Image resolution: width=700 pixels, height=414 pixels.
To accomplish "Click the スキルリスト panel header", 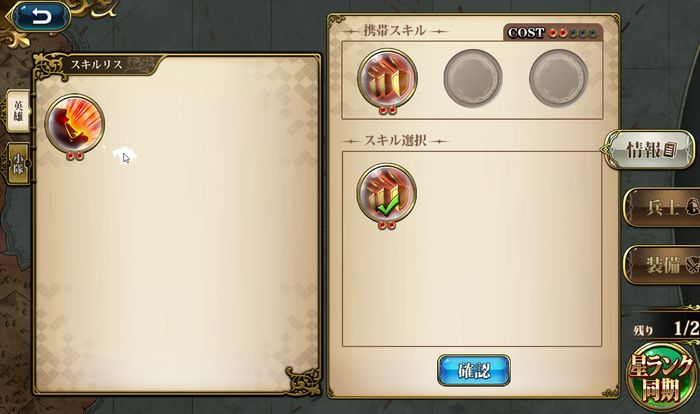I will pos(97,64).
